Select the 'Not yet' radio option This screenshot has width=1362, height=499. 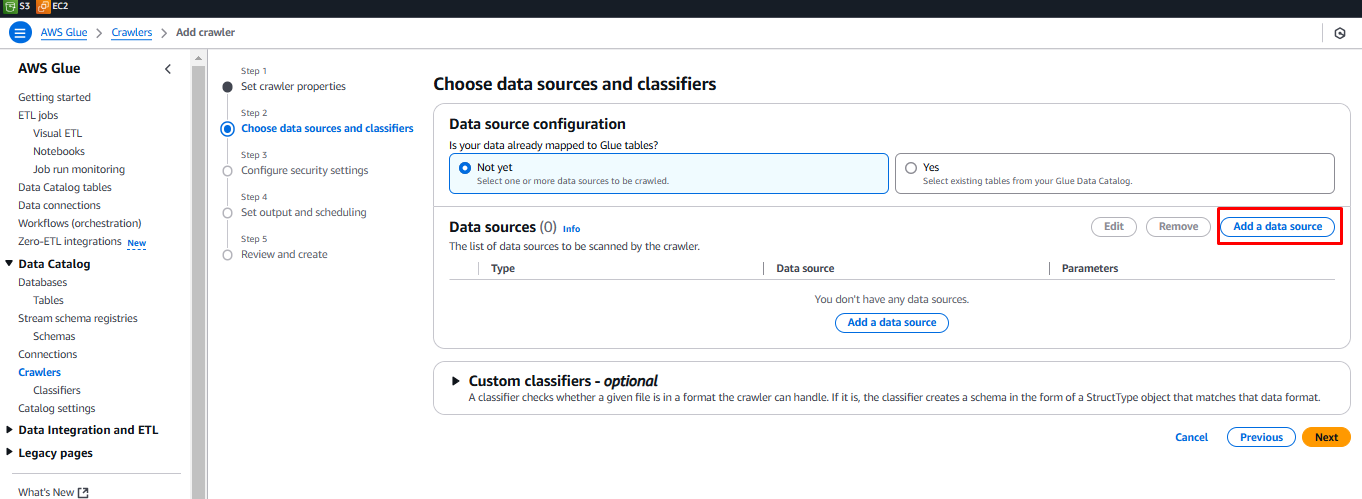click(x=465, y=168)
